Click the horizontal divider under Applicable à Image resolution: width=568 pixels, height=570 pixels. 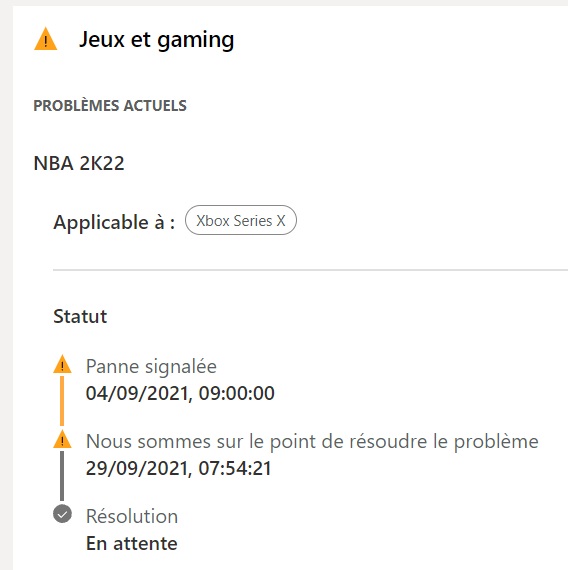310,270
